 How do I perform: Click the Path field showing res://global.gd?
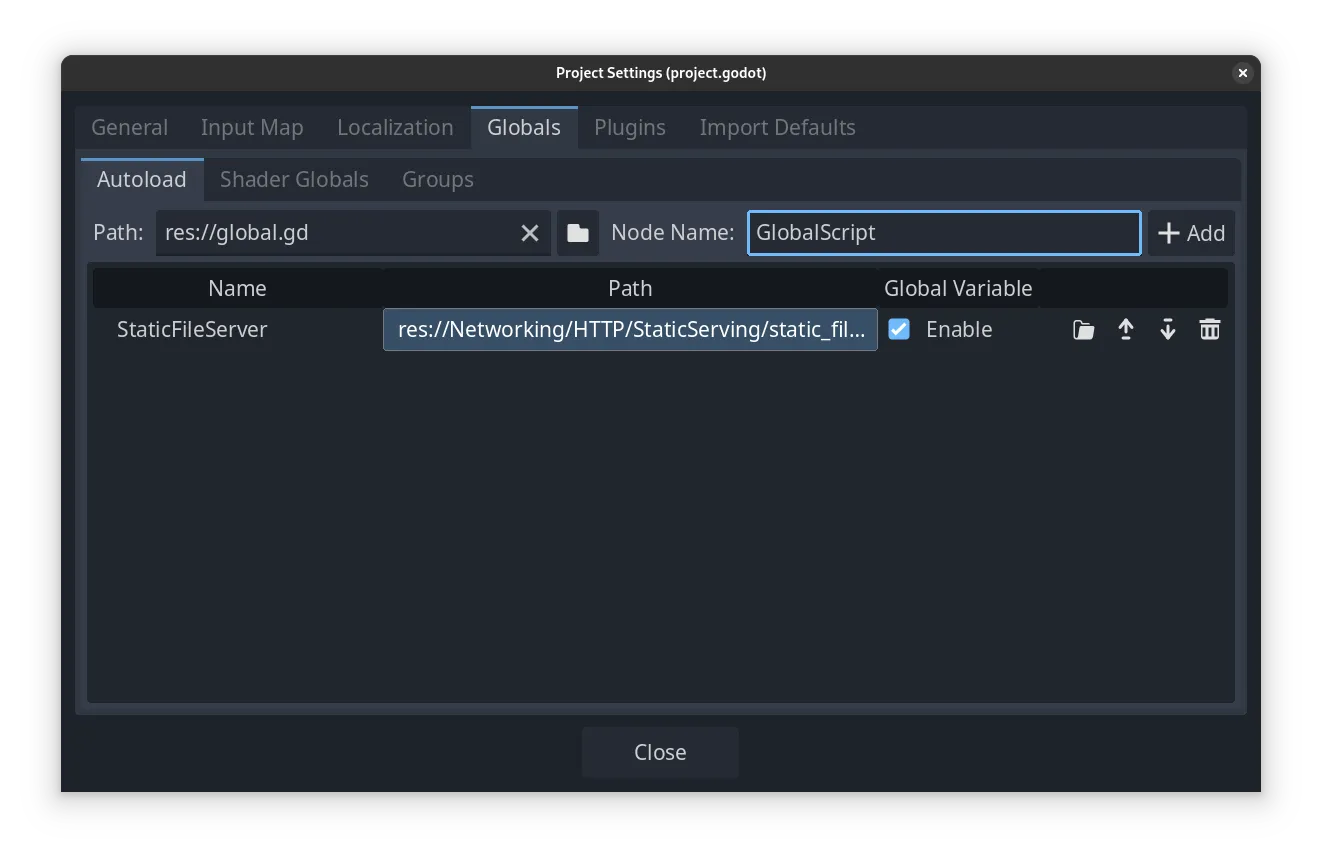pyautogui.click(x=335, y=233)
